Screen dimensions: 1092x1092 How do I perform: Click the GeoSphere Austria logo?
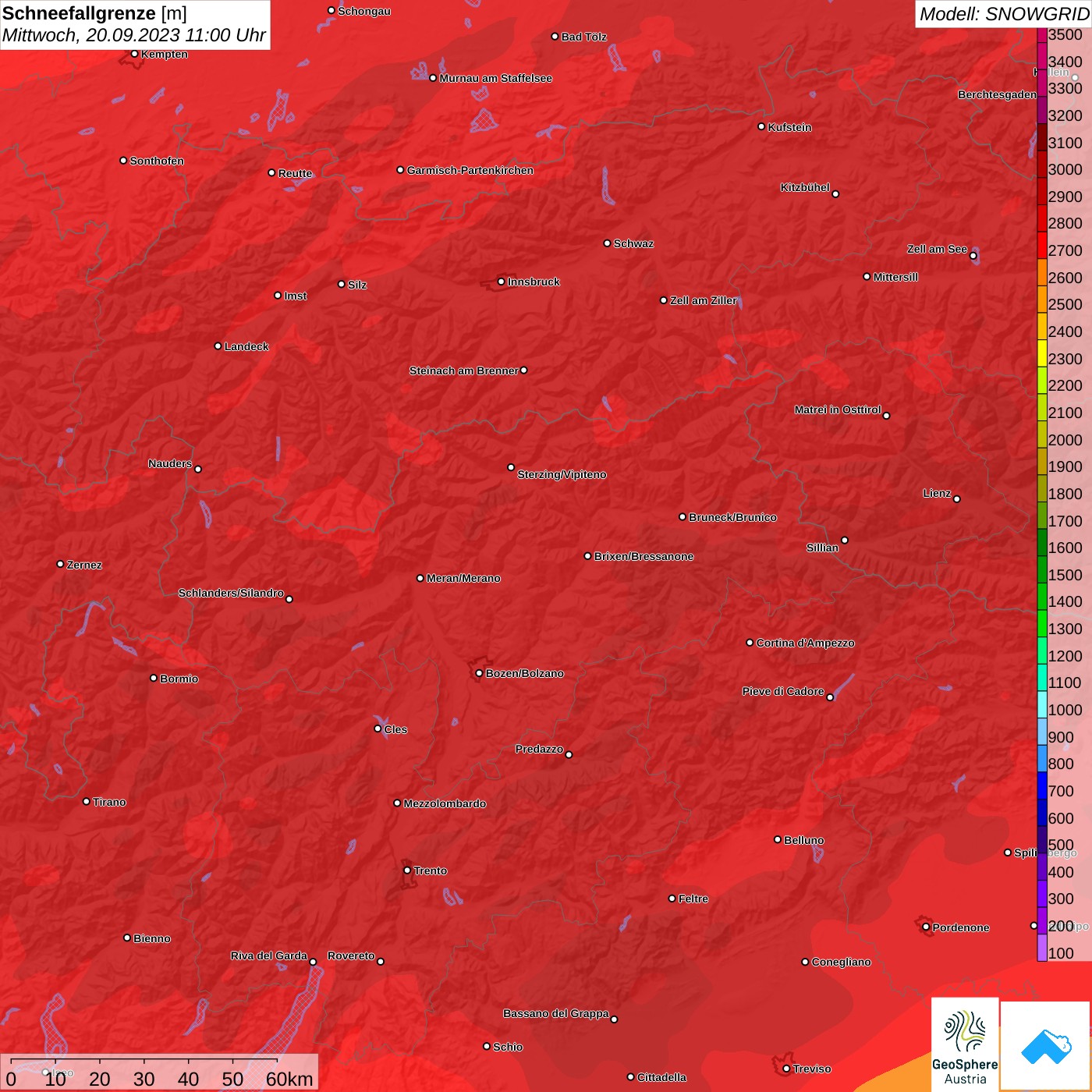[x=965, y=1044]
